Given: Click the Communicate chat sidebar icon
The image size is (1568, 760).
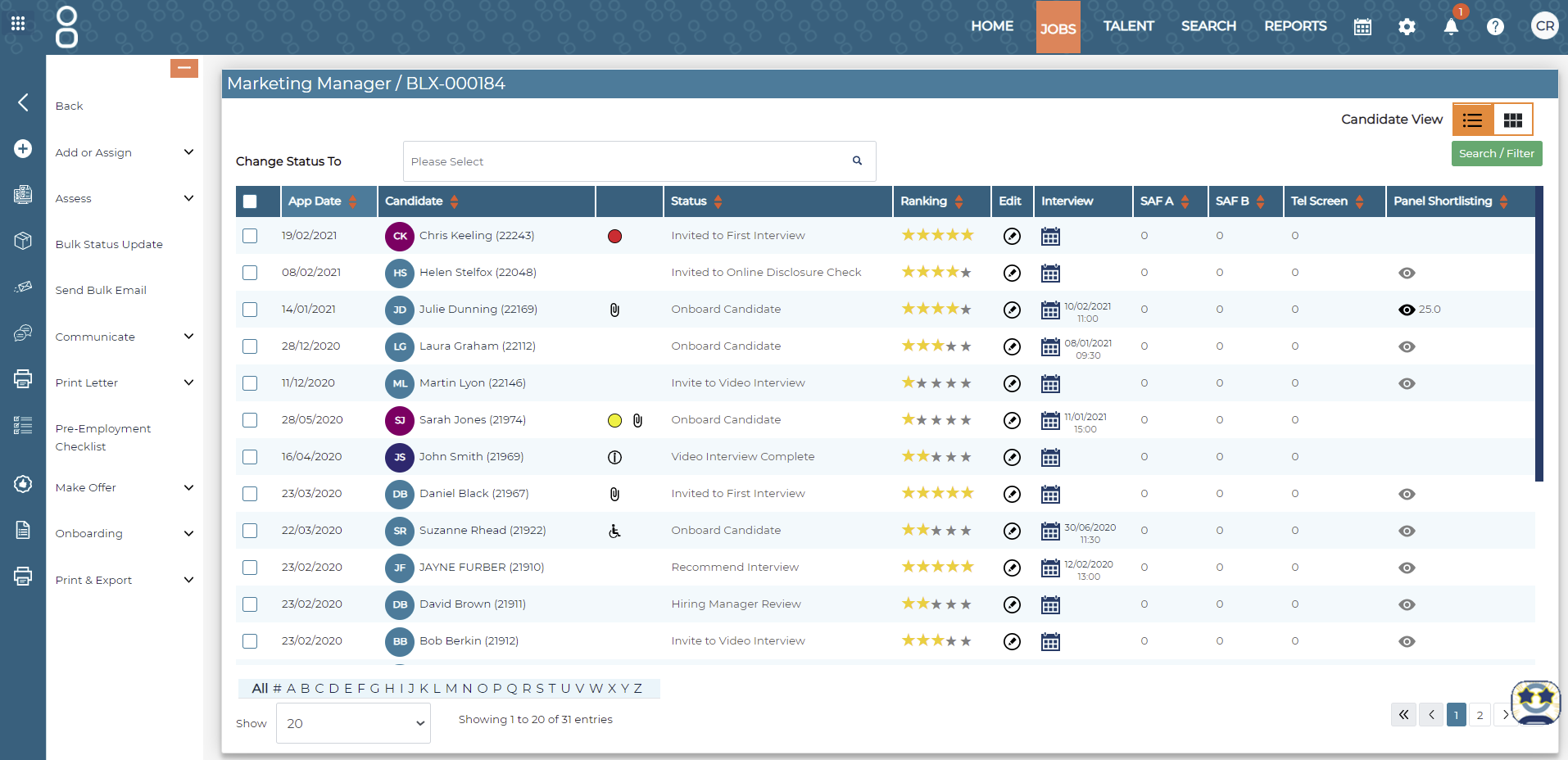Looking at the screenshot, I should click(23, 332).
